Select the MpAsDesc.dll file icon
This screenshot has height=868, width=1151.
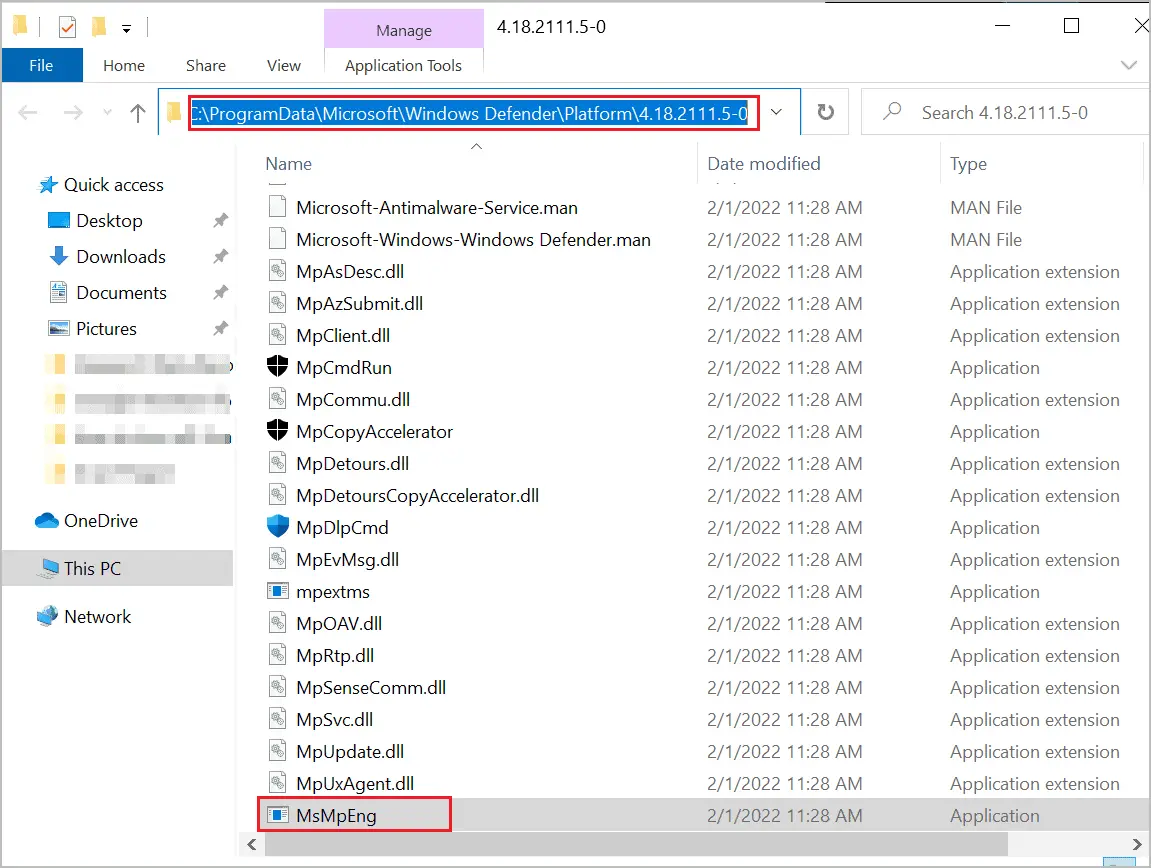click(277, 271)
